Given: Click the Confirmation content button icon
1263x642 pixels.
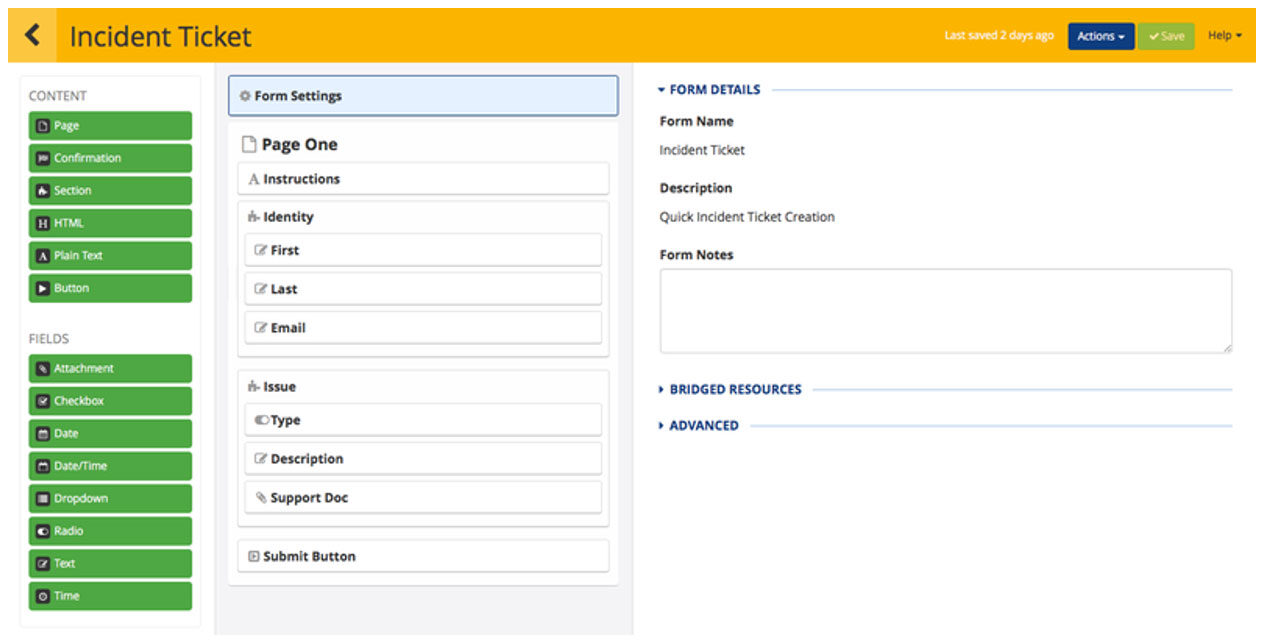Looking at the screenshot, I should pyautogui.click(x=42, y=158).
